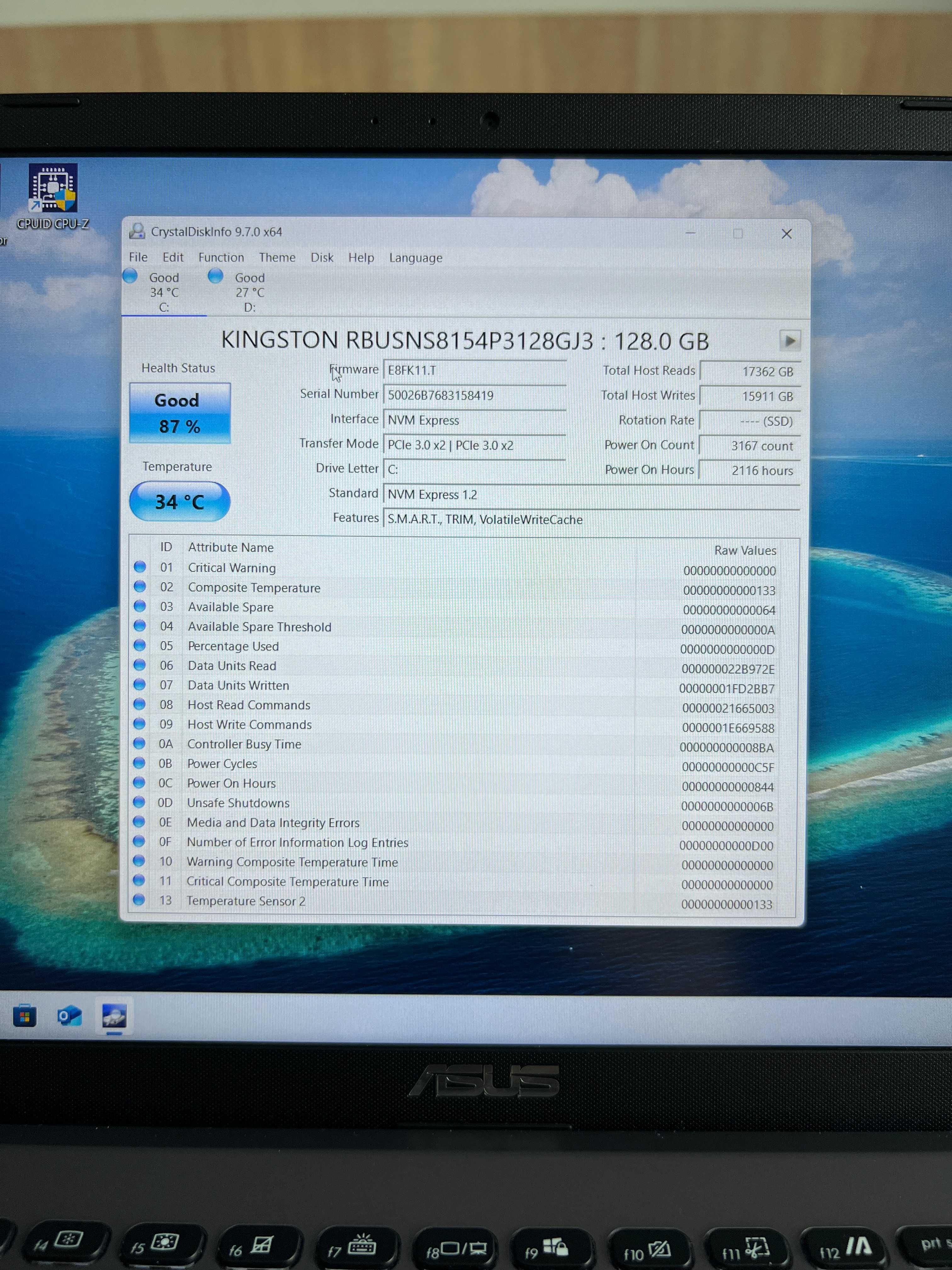Click the disk model title KINGSTON RBUSNS8154P3128GJ3
The image size is (952, 1270).
(407, 340)
